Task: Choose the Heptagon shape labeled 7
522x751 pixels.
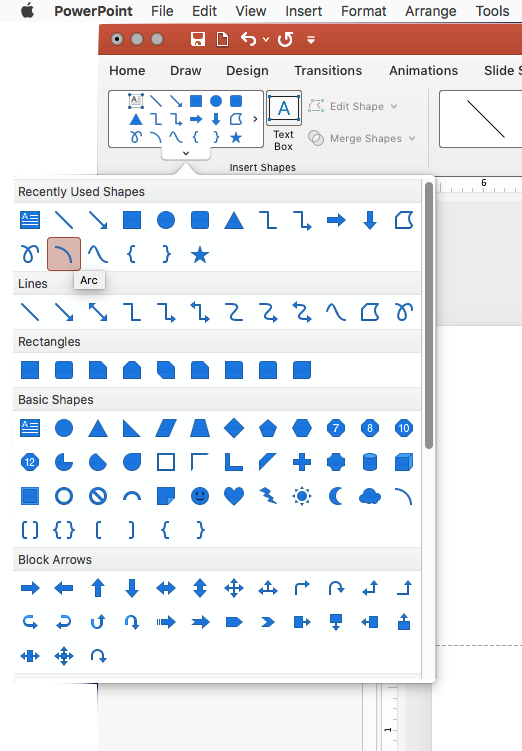Action: (336, 428)
